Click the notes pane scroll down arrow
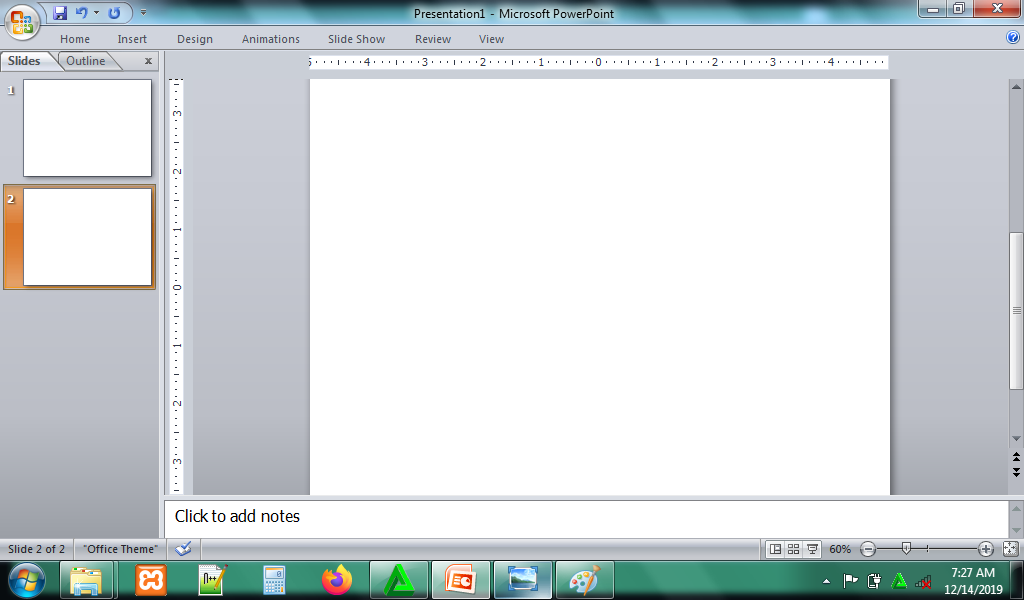 click(x=1016, y=529)
